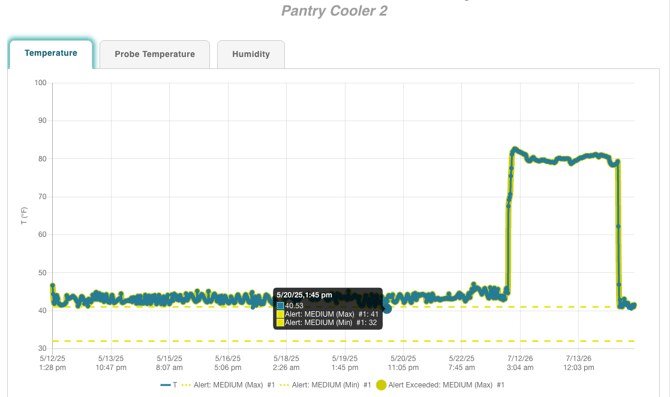Image resolution: width=670 pixels, height=397 pixels.
Task: Click the x-axis label 5/22/25 7:45 am
Action: [461, 363]
